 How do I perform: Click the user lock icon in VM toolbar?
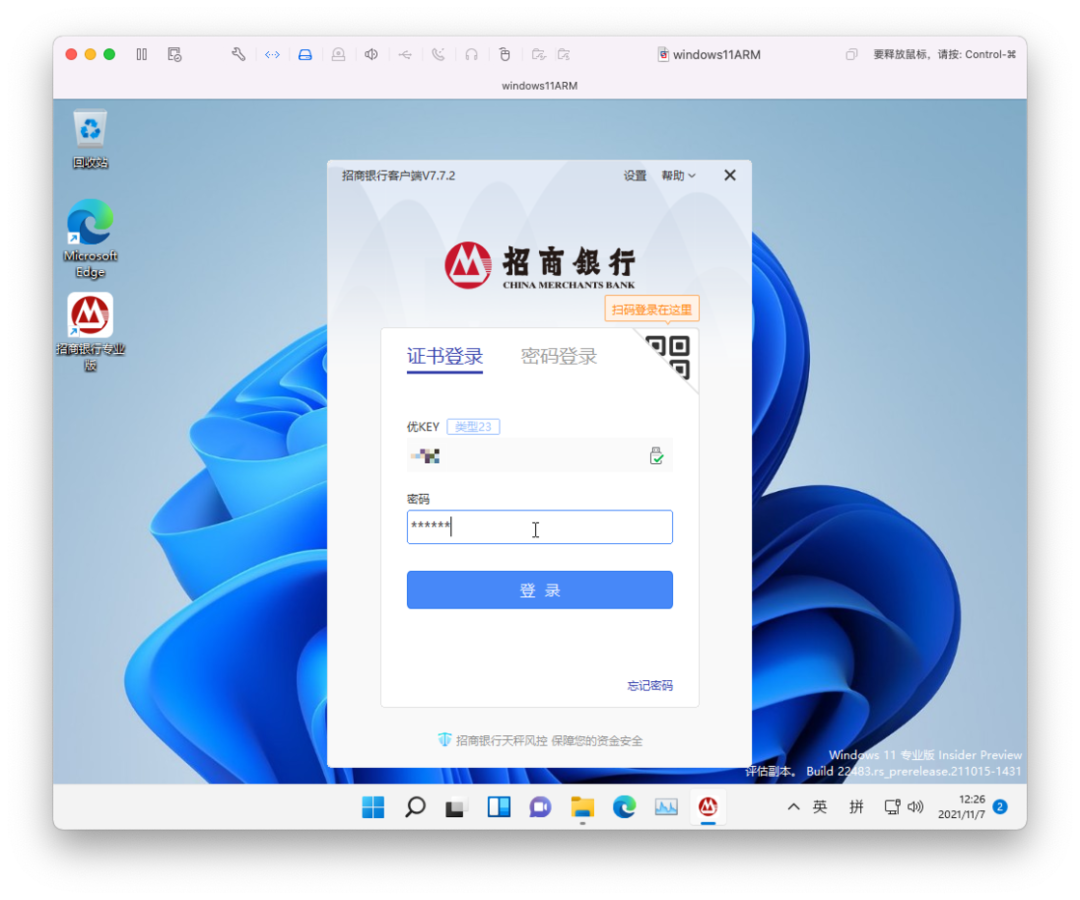[338, 54]
